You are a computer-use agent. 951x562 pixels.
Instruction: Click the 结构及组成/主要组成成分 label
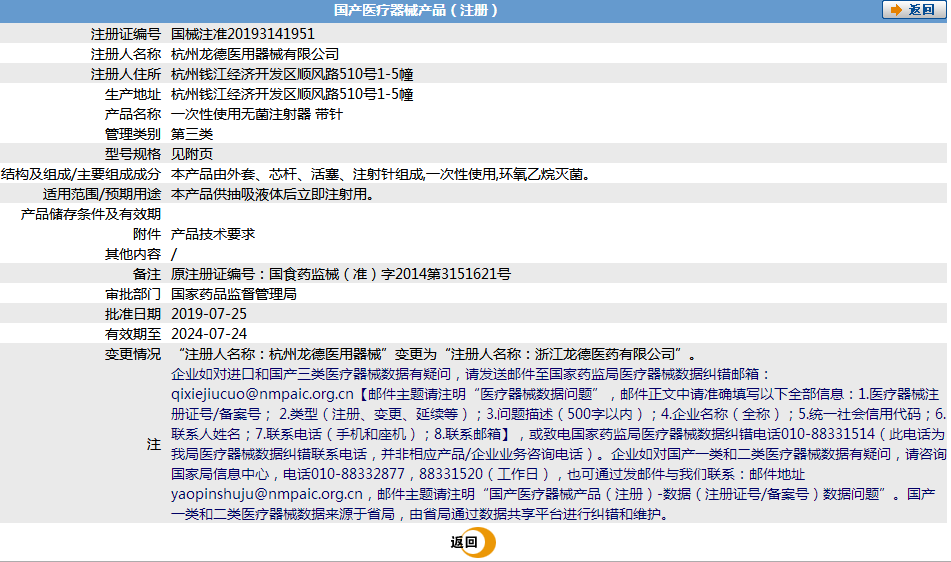[81, 174]
